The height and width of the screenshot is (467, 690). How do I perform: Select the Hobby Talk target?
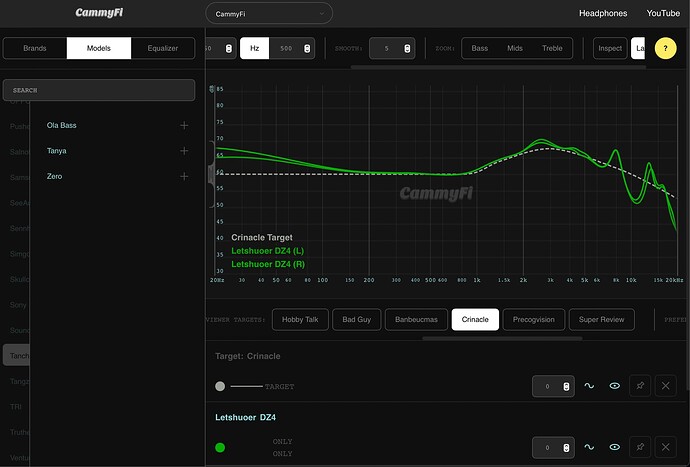pyautogui.click(x=300, y=320)
